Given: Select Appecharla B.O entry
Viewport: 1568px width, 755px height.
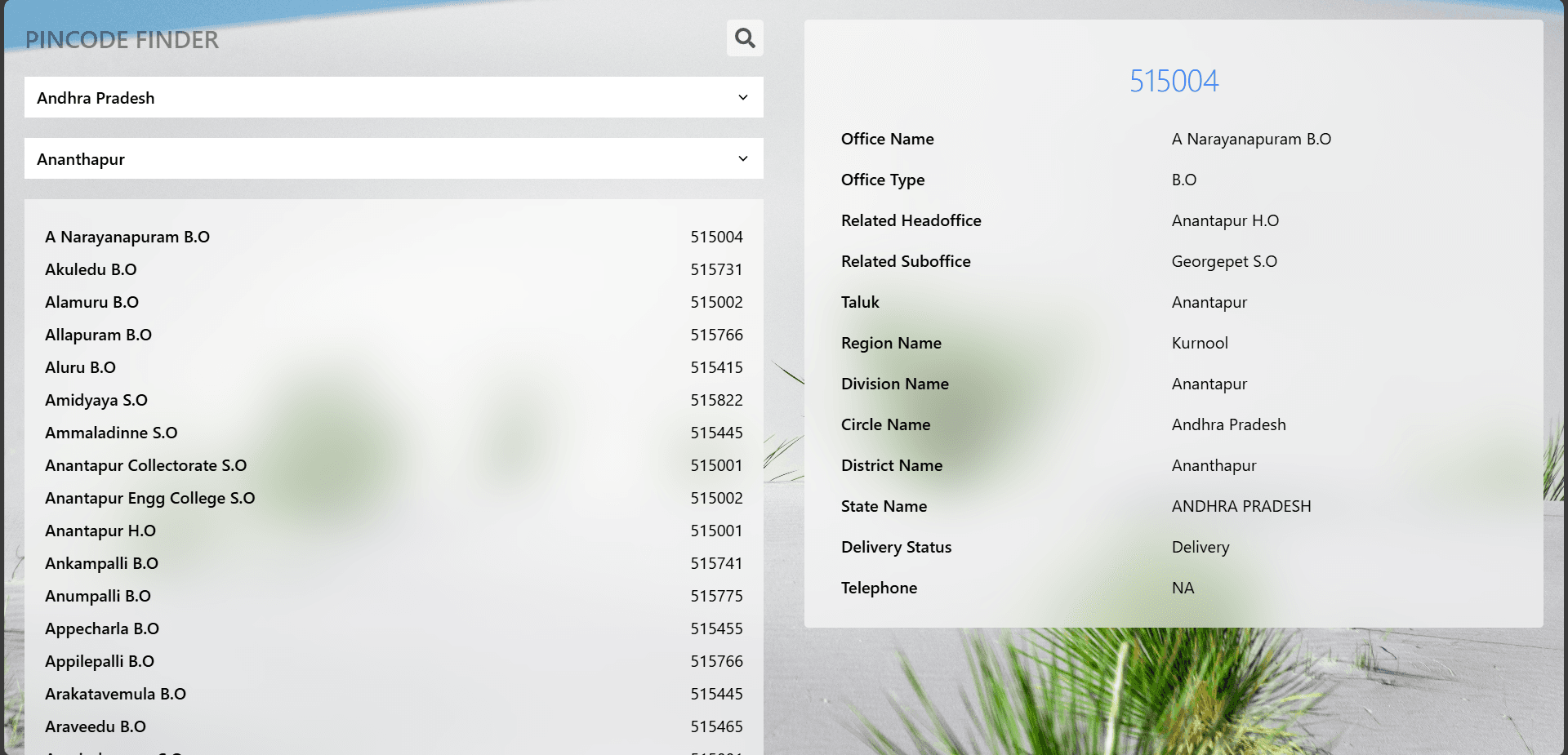Looking at the screenshot, I should click(x=394, y=628).
